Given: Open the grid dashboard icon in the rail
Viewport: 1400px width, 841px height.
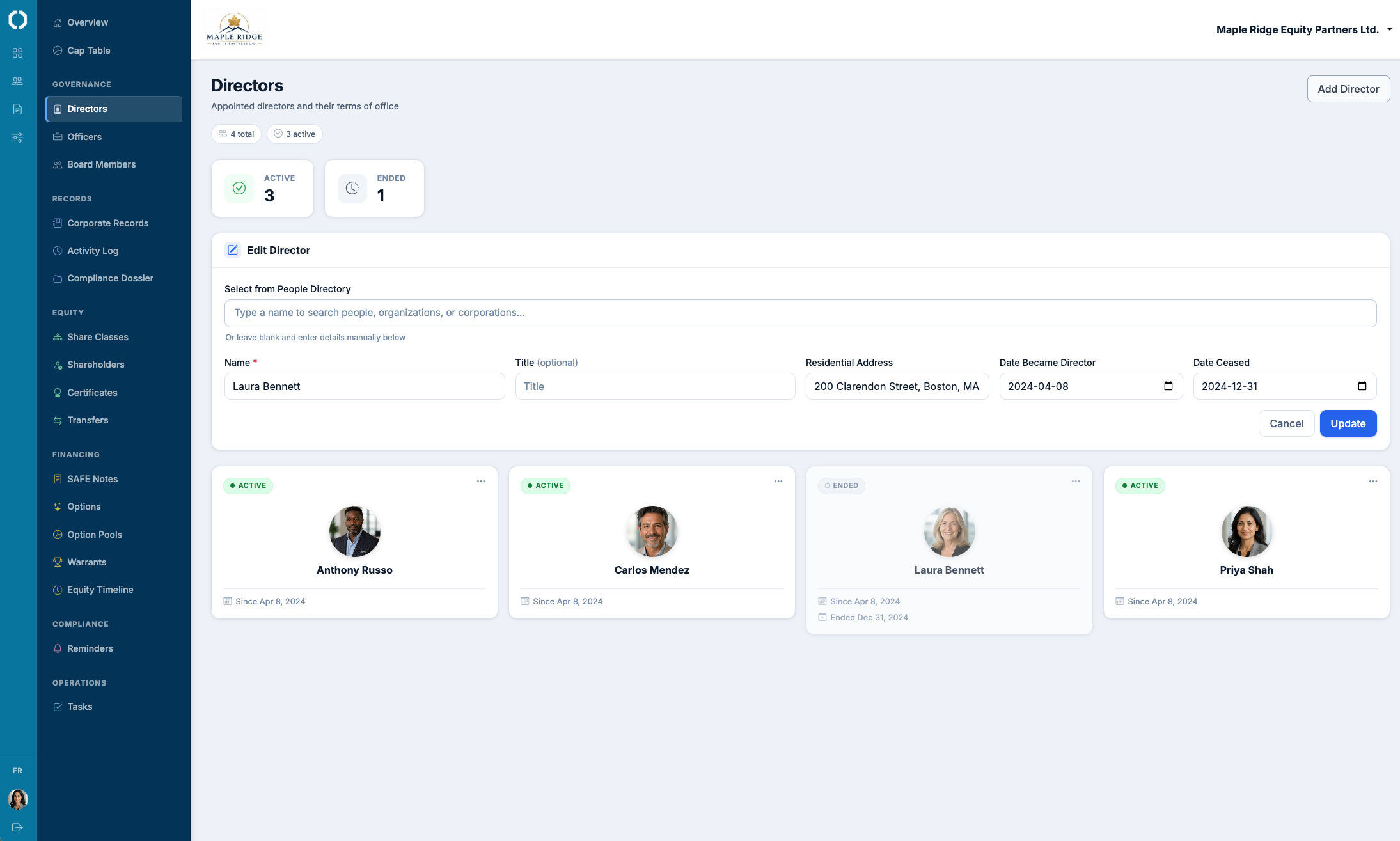Looking at the screenshot, I should coord(18,52).
